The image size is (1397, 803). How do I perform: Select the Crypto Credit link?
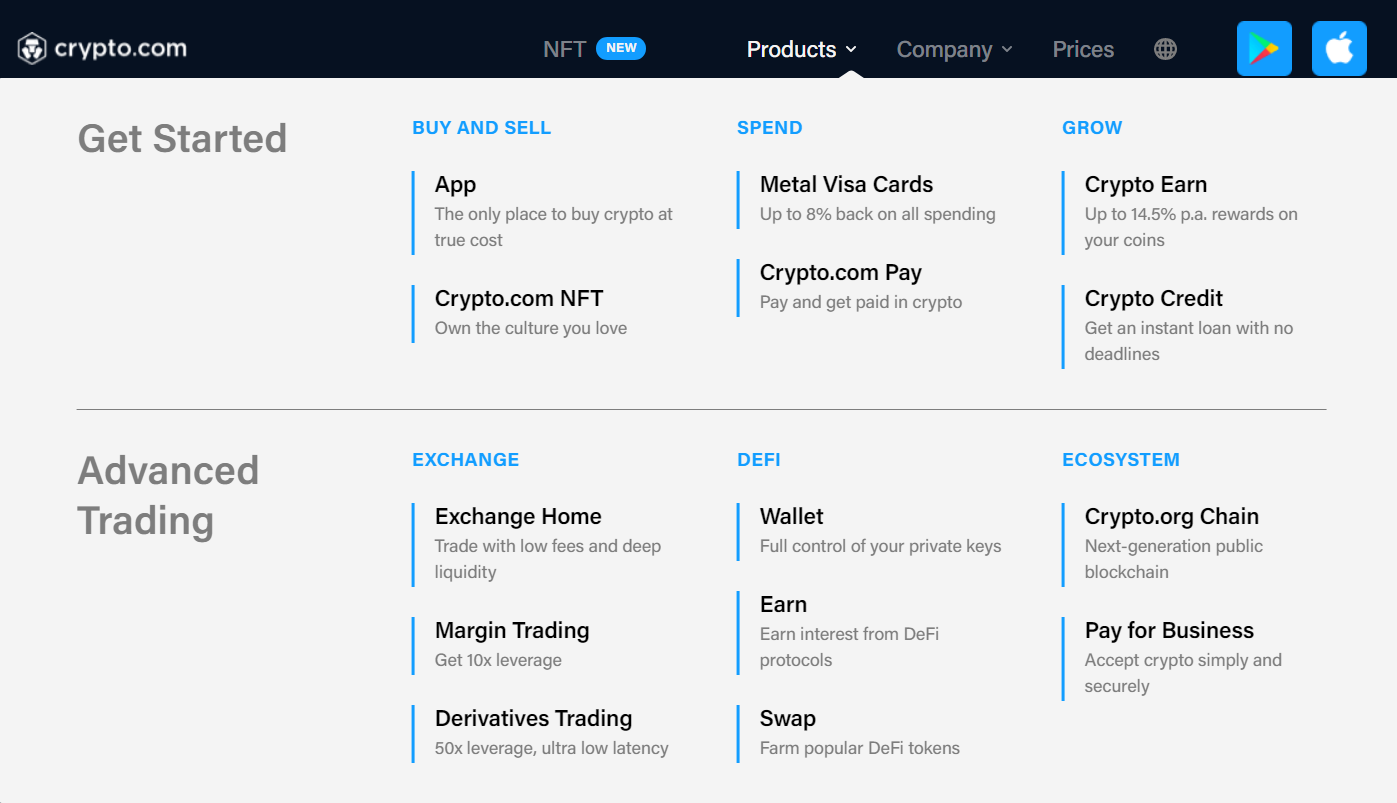1153,298
